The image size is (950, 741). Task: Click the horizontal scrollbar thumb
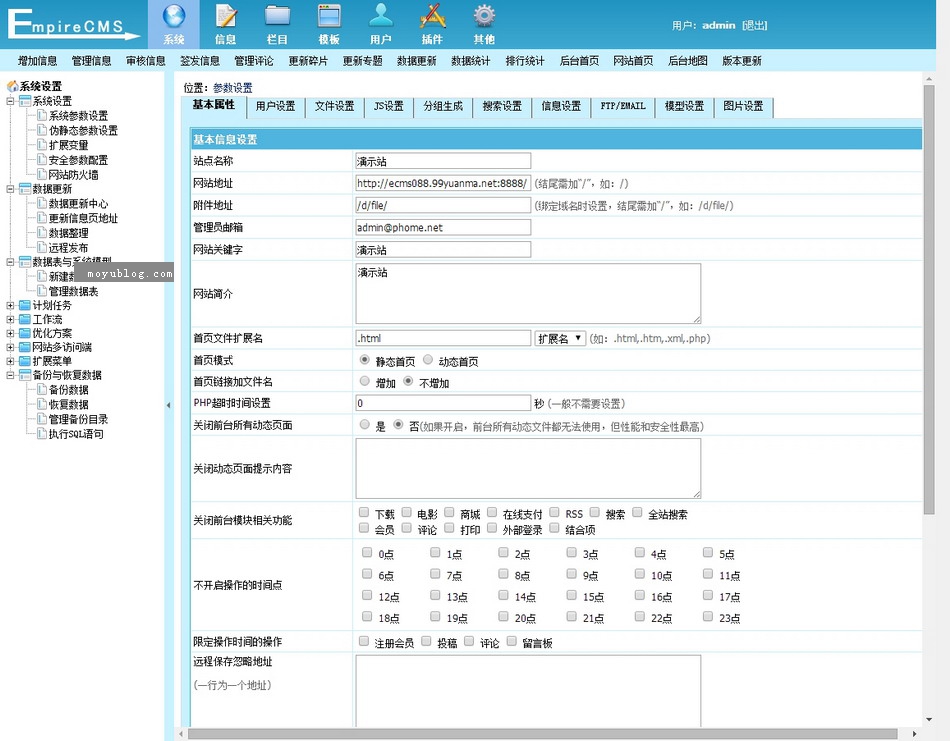(x=542, y=734)
